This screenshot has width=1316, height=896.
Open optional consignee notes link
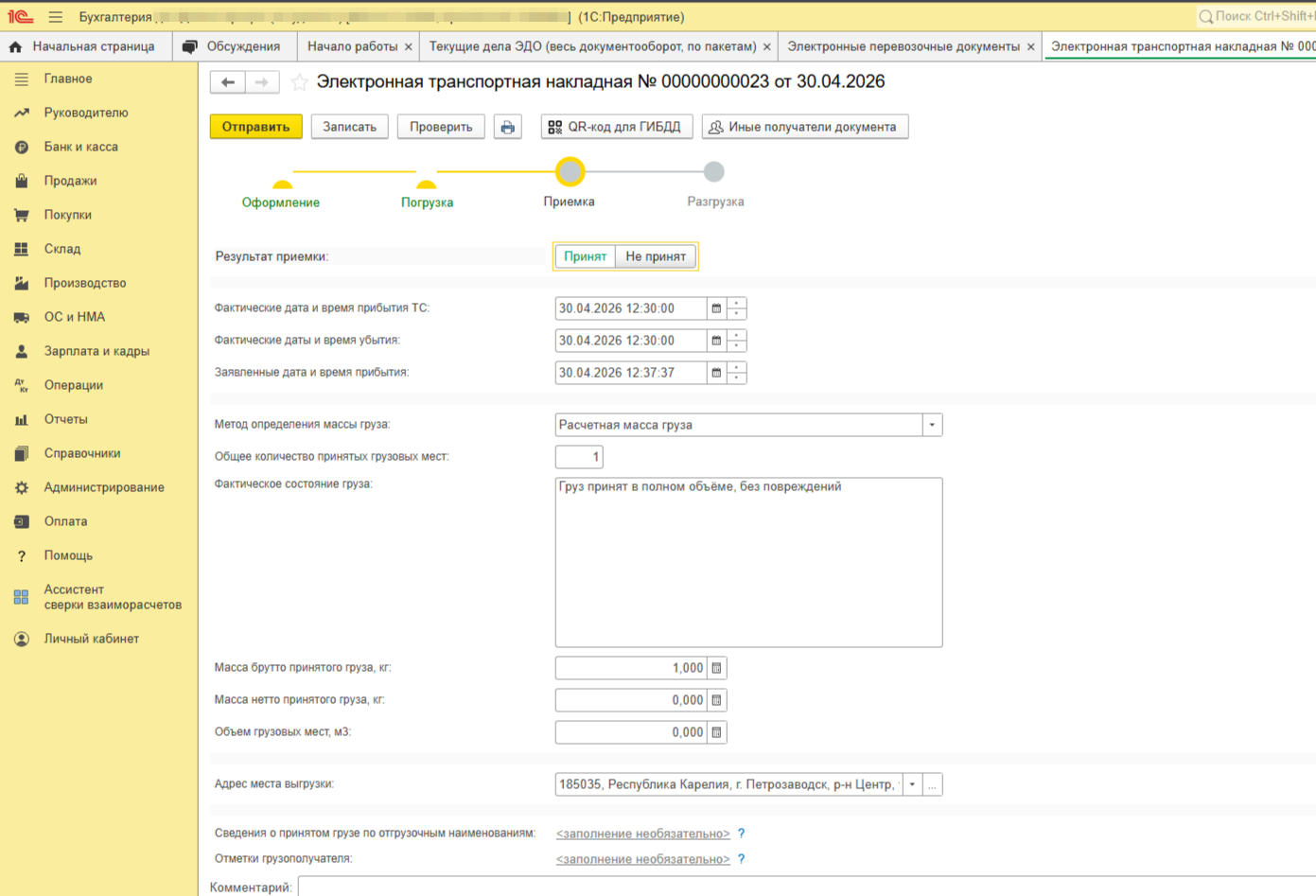point(642,859)
